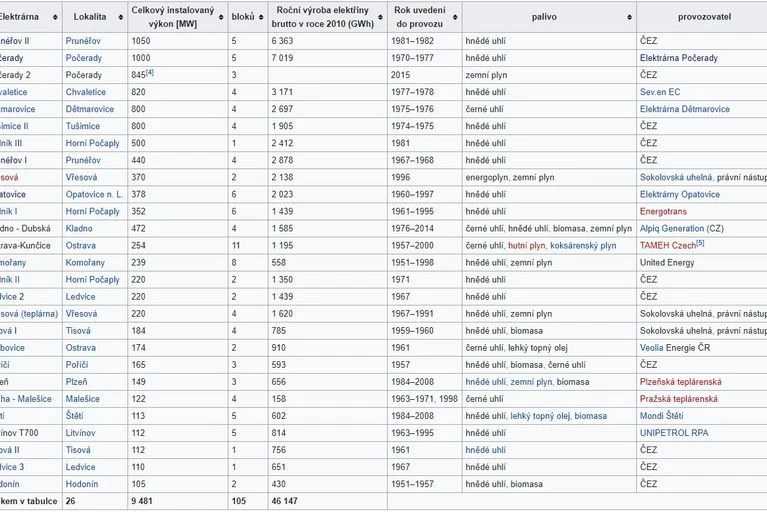767x512 pixels.
Task: Sort by bloků column sort arrows
Action: coord(261,17)
